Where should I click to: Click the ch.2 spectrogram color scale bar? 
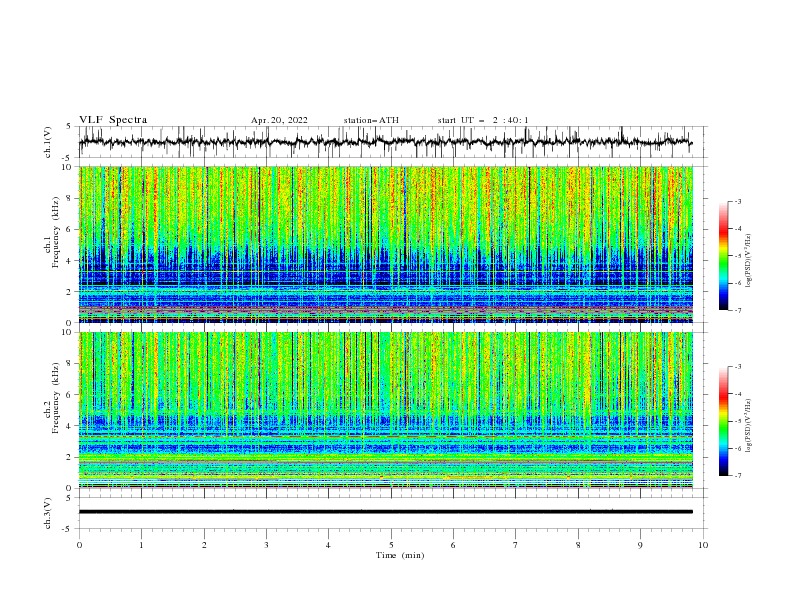[724, 421]
